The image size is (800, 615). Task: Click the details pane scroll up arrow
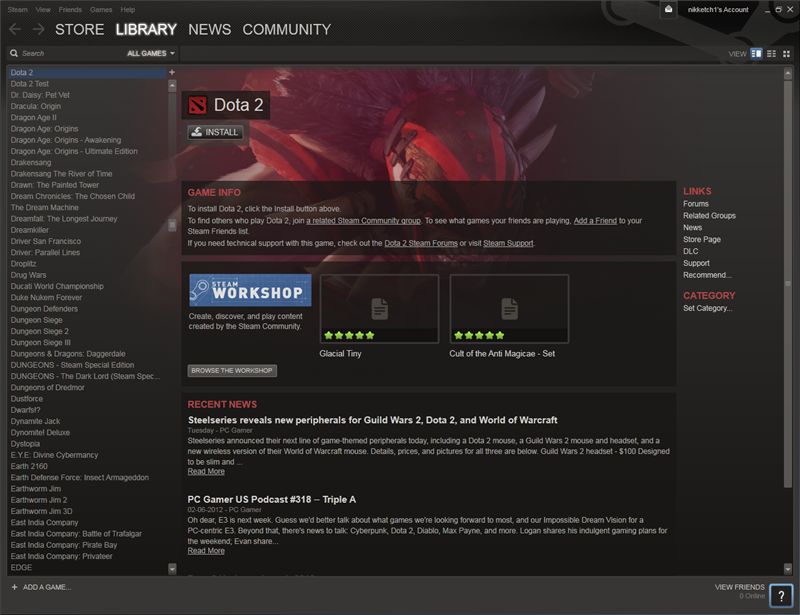pos(788,73)
